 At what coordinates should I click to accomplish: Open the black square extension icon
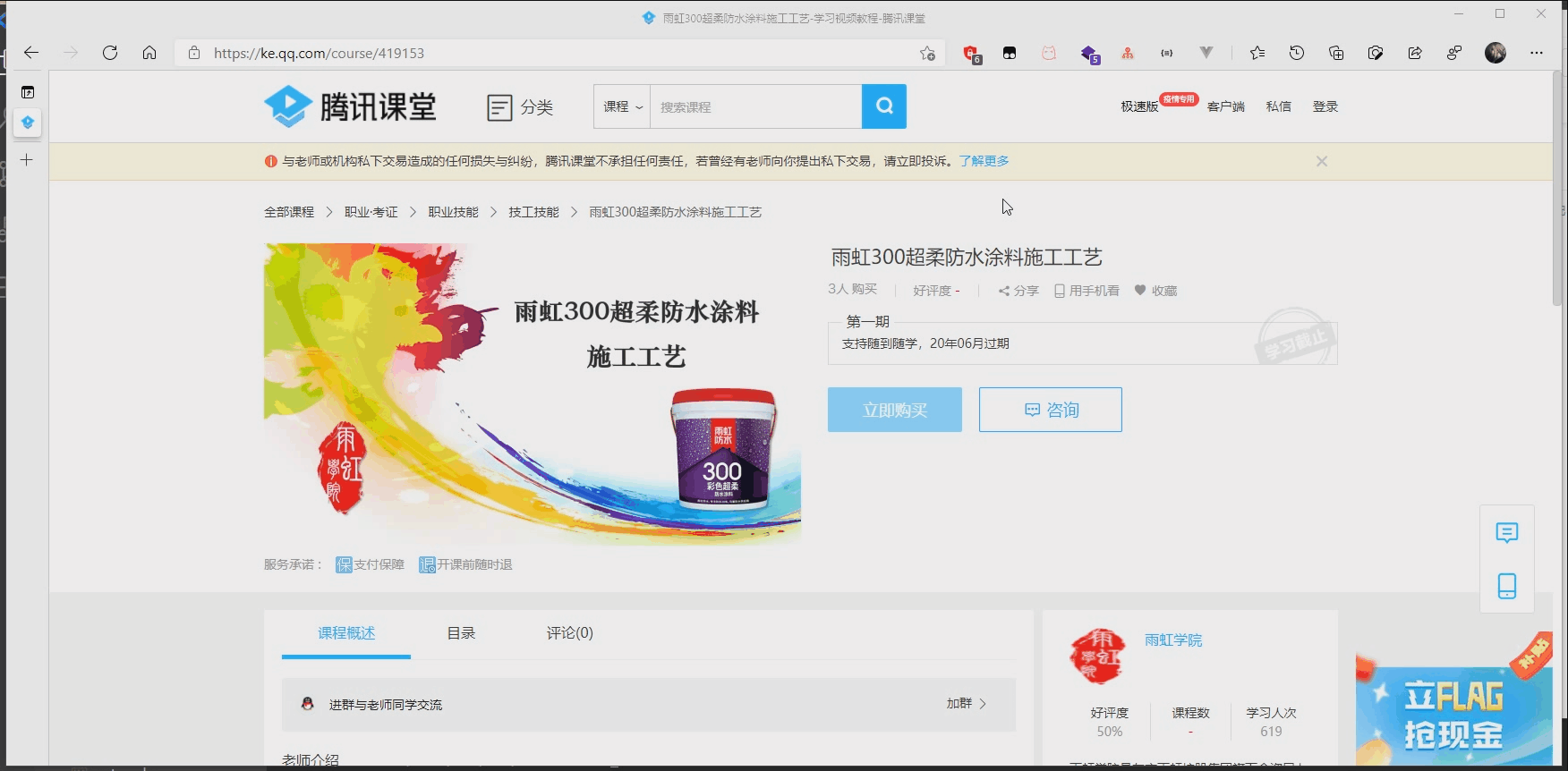click(x=1010, y=53)
